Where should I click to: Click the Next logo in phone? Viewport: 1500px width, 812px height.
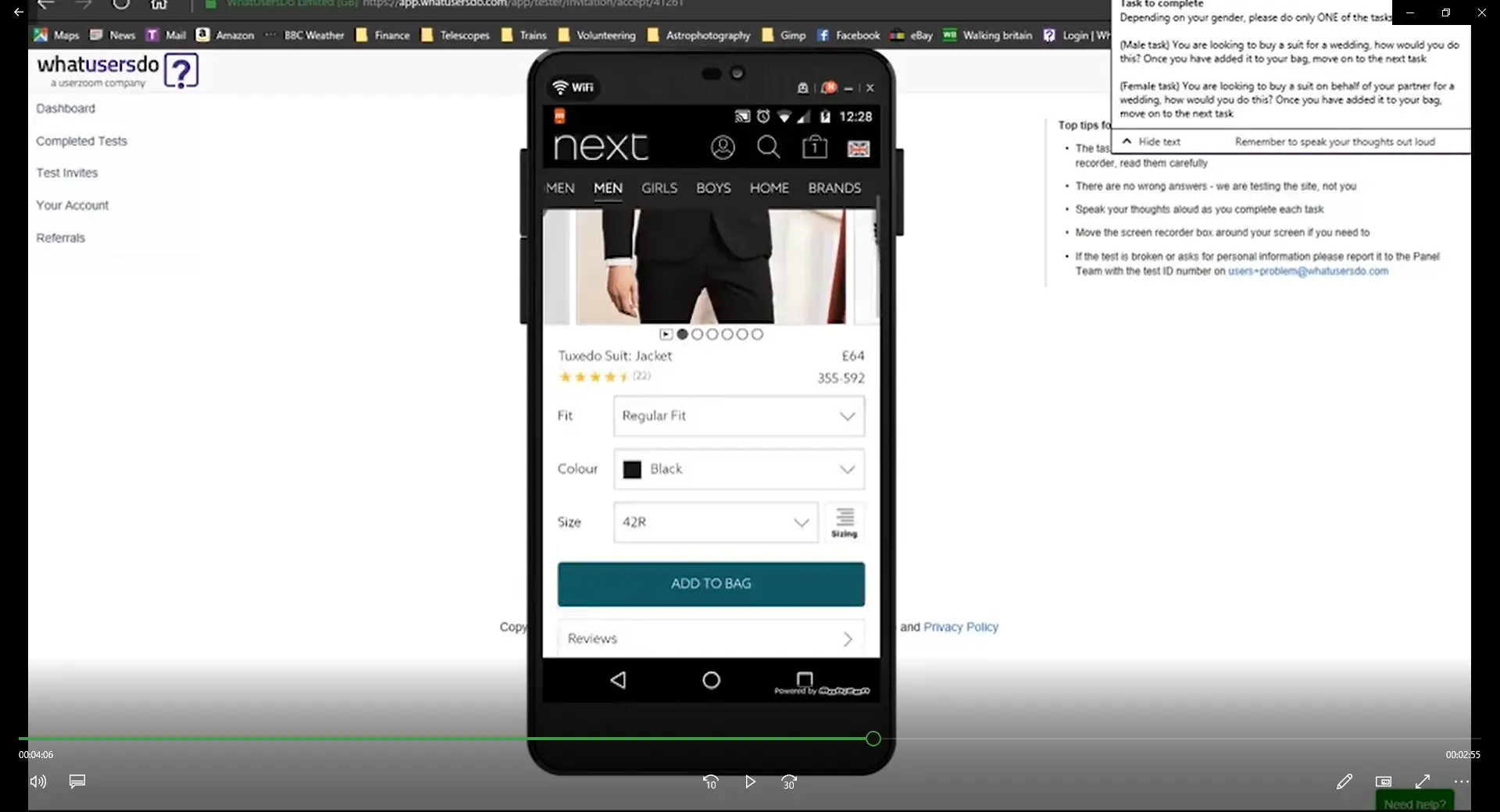pyautogui.click(x=601, y=147)
